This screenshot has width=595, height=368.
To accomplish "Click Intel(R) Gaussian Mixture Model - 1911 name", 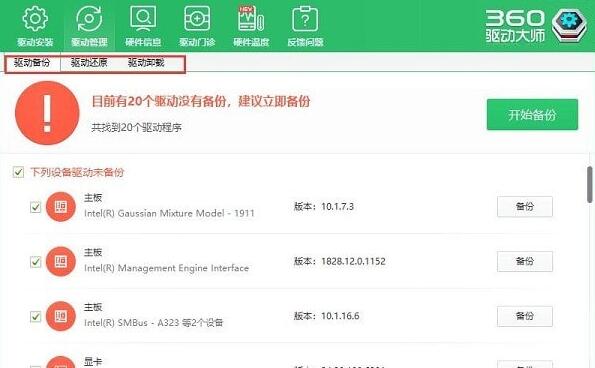I will tap(169, 214).
